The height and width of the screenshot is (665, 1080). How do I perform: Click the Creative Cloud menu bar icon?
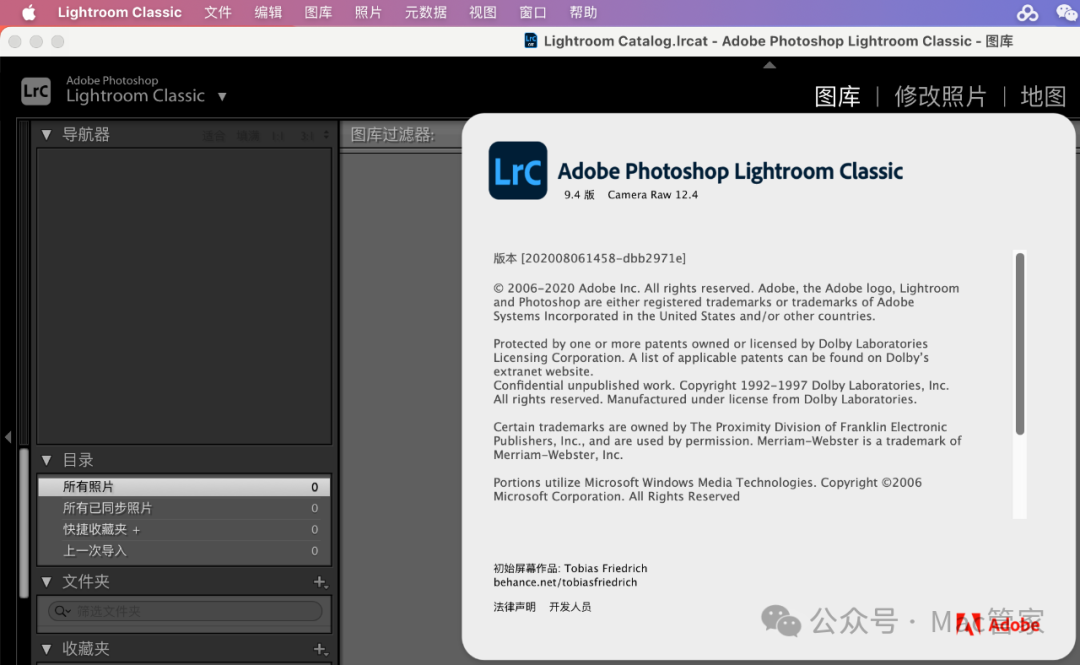coord(1027,12)
